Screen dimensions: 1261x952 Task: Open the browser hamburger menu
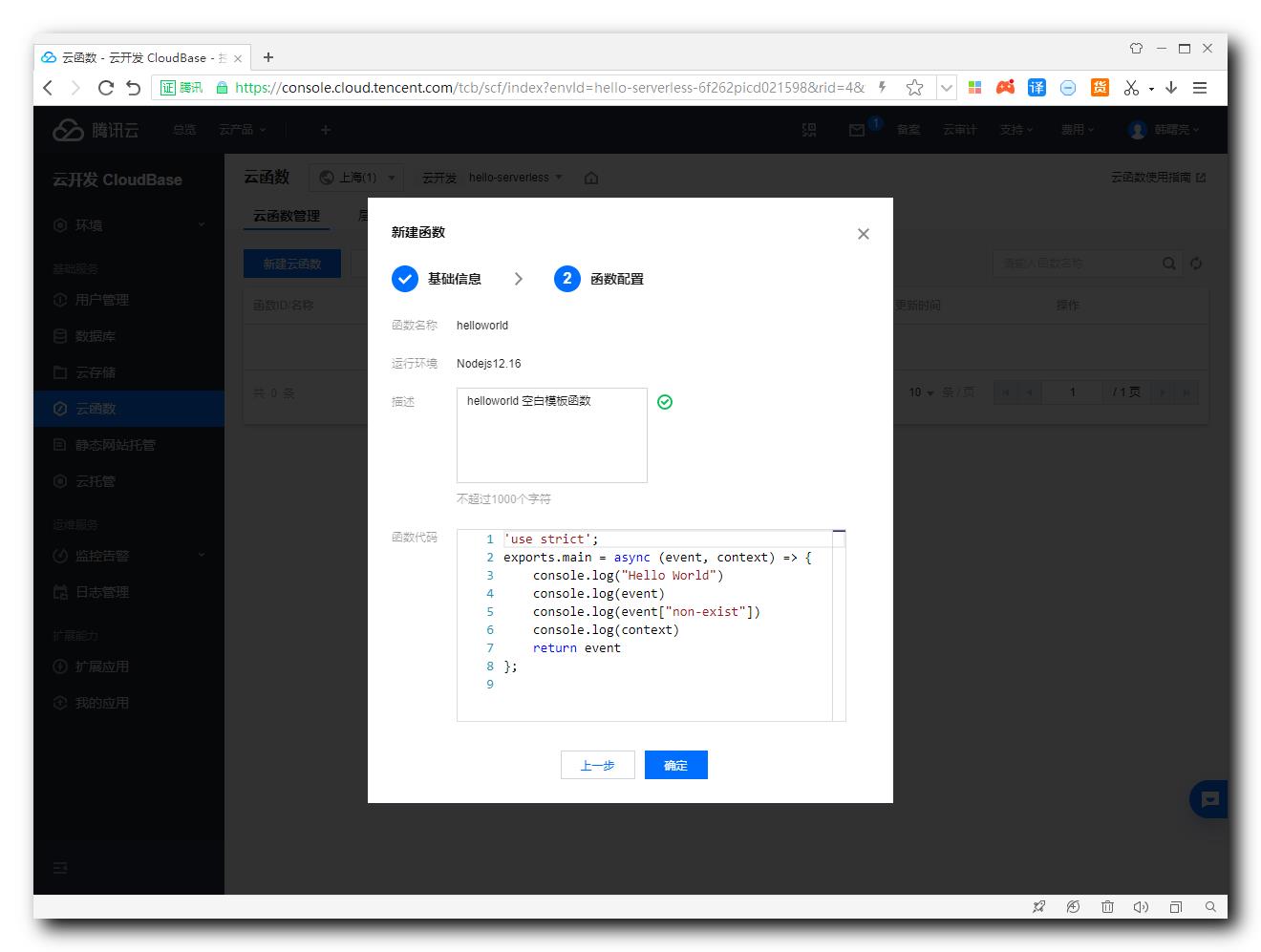(1201, 88)
